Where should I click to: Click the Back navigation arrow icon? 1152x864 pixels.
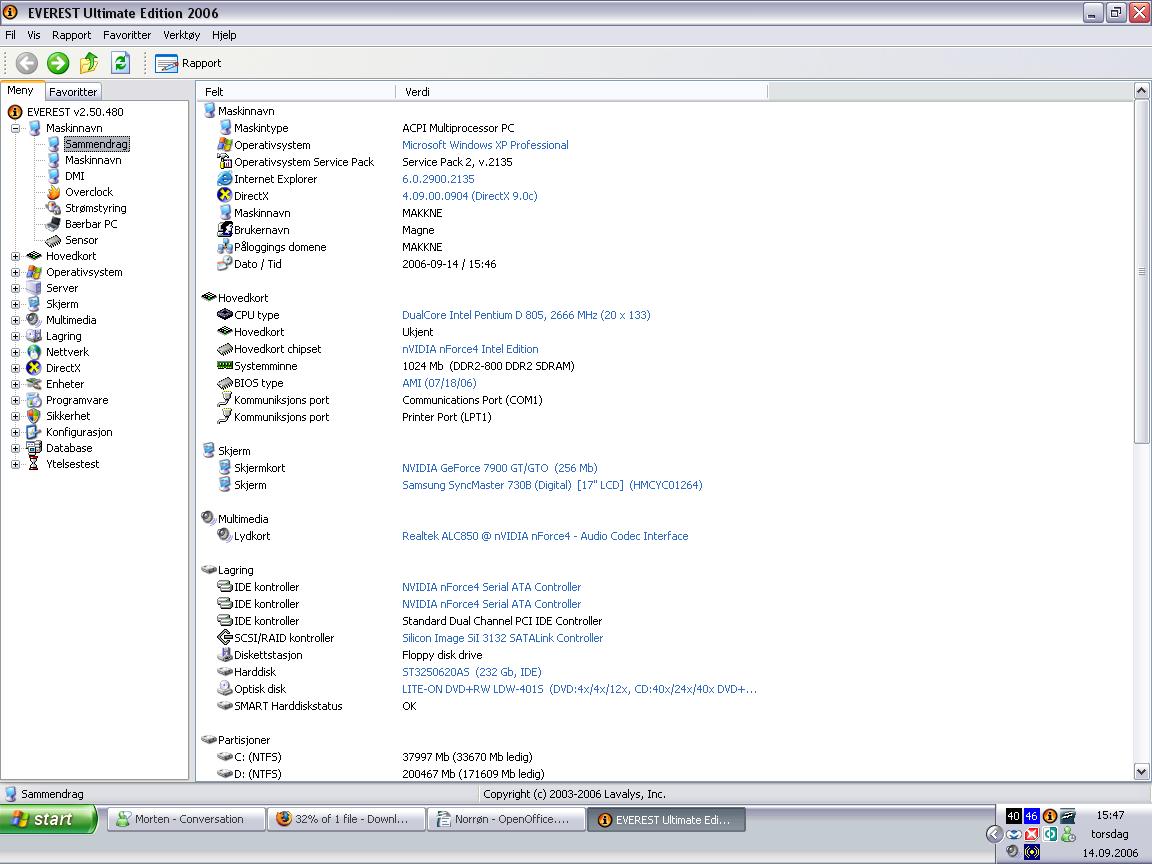(x=26, y=63)
